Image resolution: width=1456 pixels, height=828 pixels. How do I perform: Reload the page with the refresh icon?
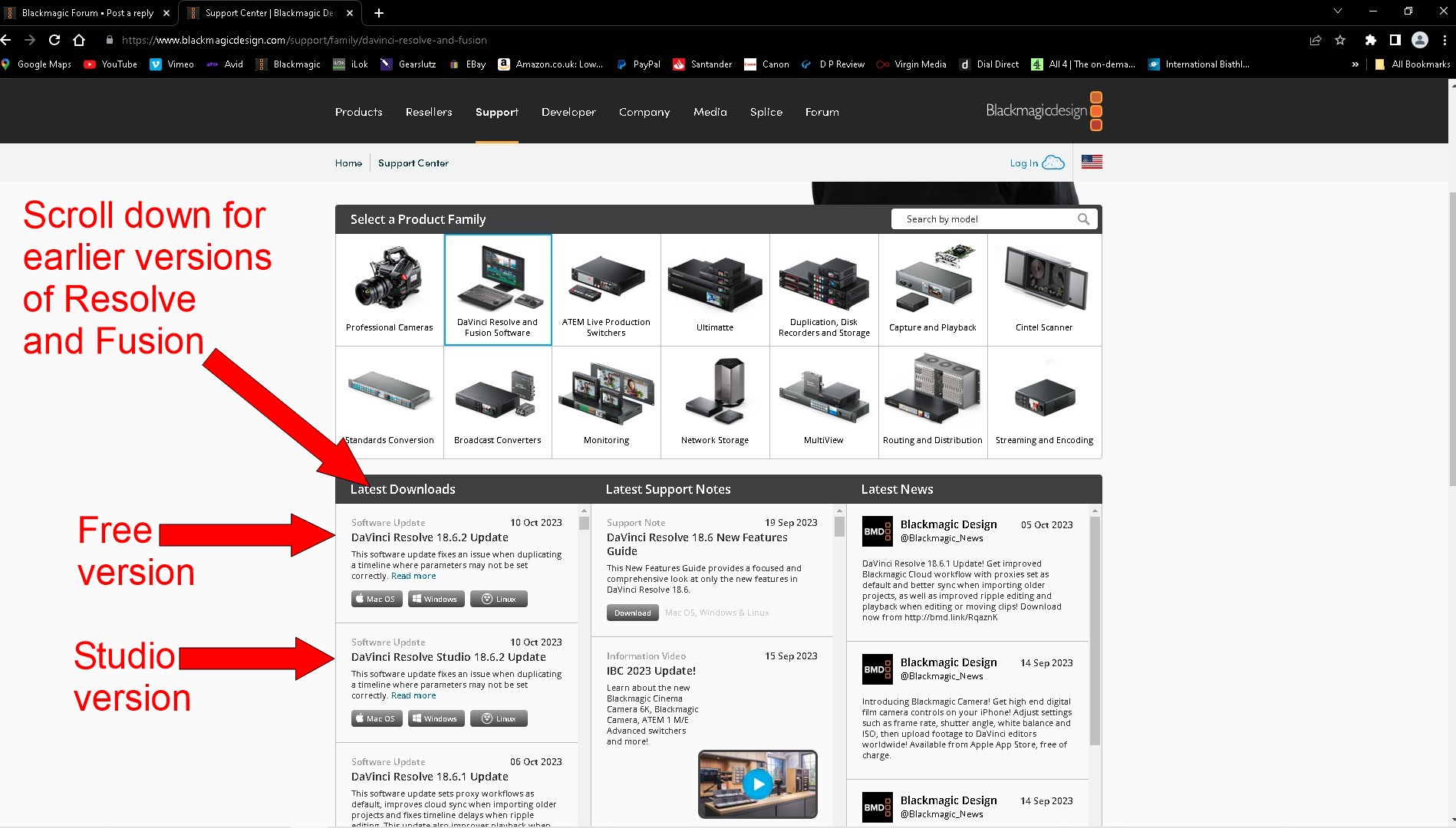pyautogui.click(x=54, y=40)
